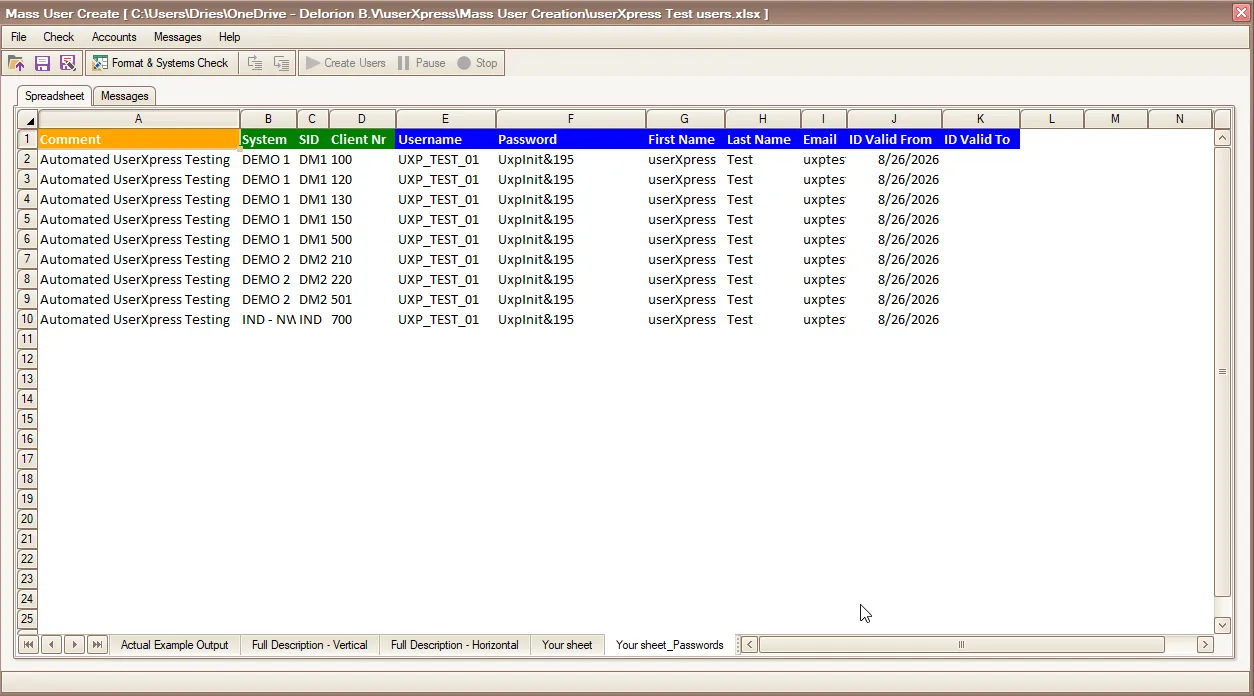Click the Save floppy disk icon
1254x696 pixels.
(42, 63)
